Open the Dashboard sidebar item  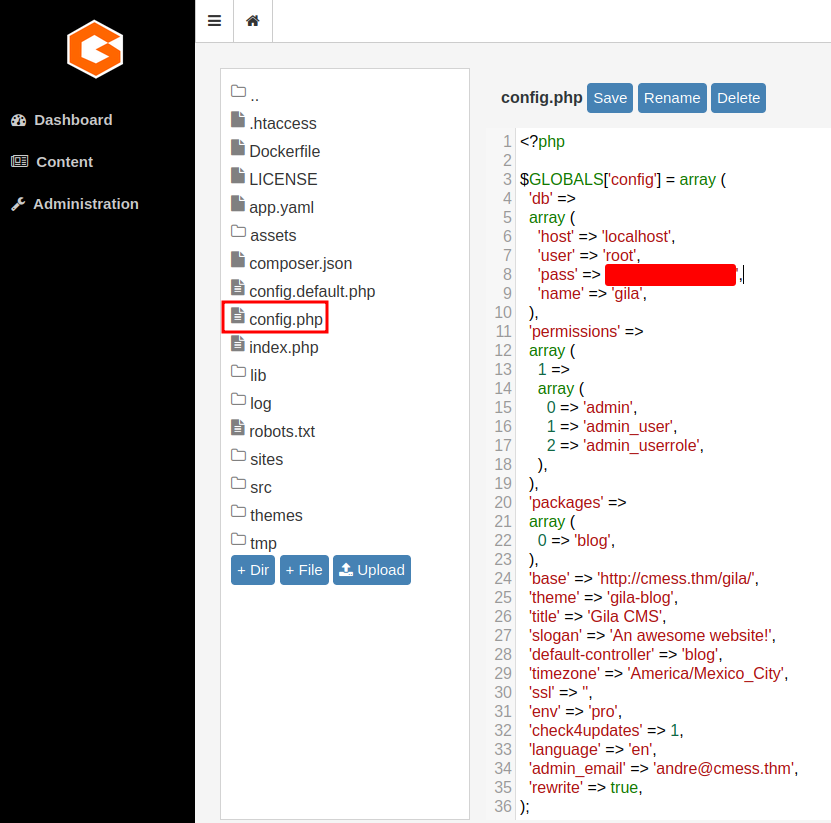pyautogui.click(x=62, y=120)
